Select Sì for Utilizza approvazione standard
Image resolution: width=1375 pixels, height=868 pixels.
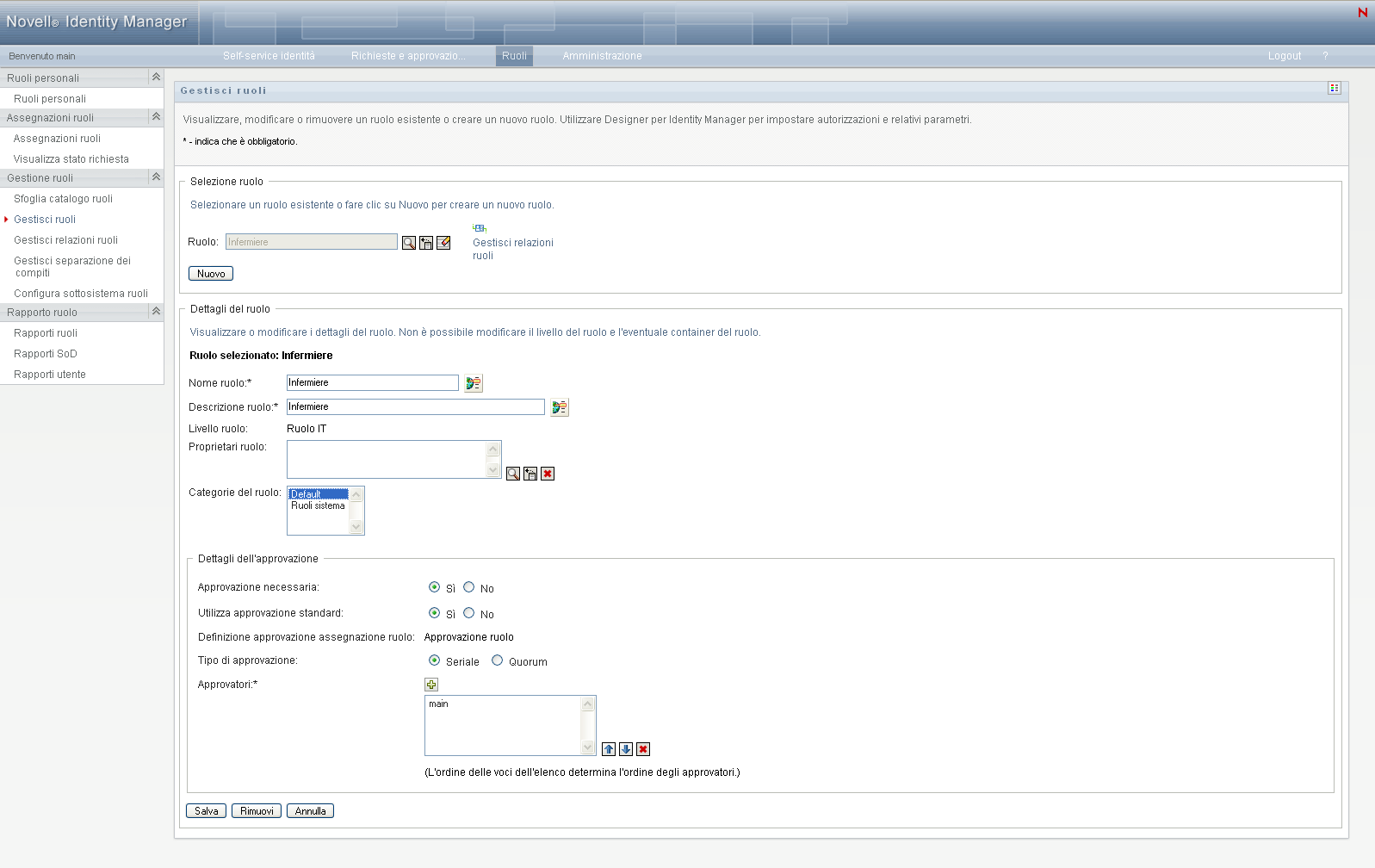pyautogui.click(x=434, y=613)
